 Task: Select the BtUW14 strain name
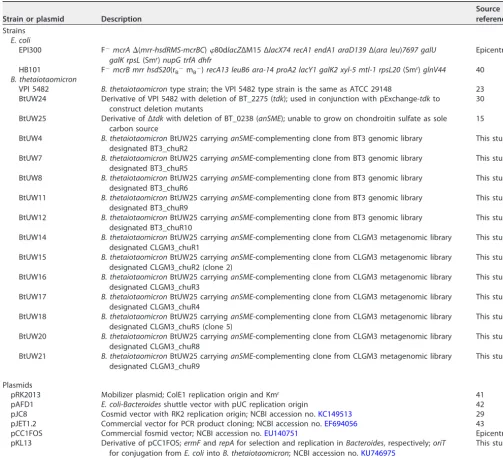click(32, 237)
